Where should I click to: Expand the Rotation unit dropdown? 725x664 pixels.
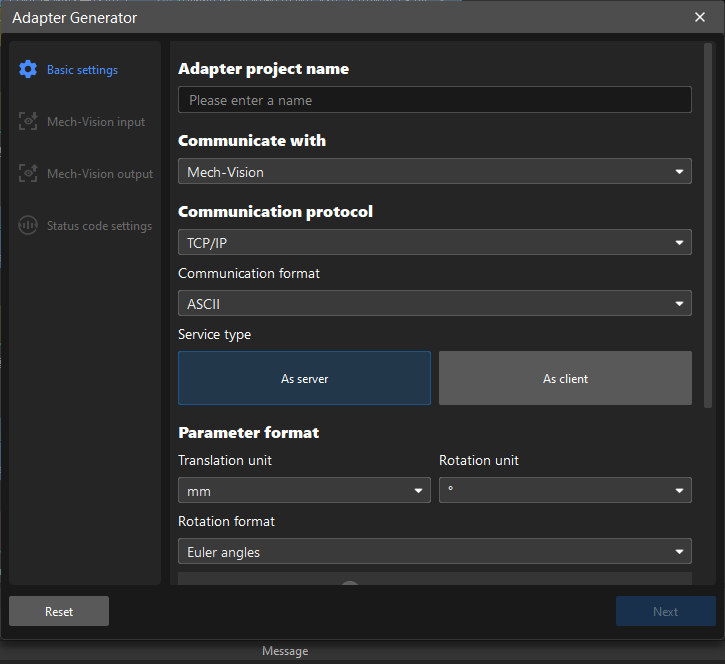tap(565, 490)
